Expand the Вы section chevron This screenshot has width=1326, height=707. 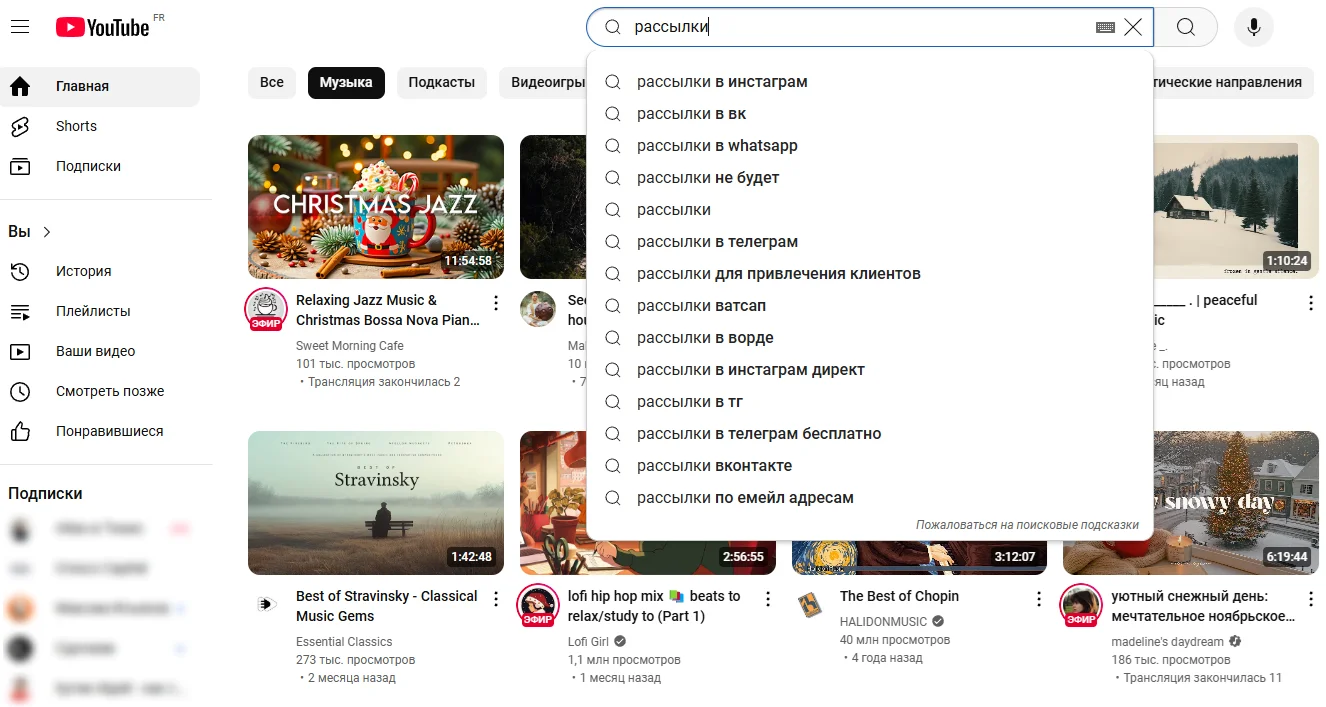(46, 232)
